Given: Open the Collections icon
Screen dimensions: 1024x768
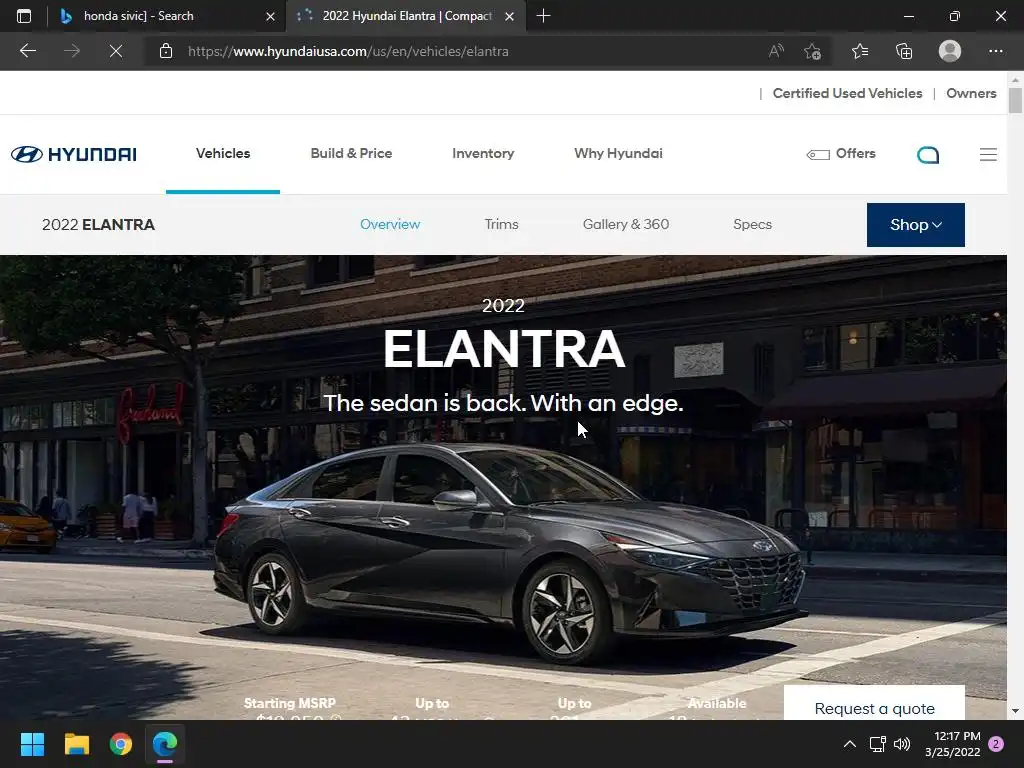Looking at the screenshot, I should (904, 51).
